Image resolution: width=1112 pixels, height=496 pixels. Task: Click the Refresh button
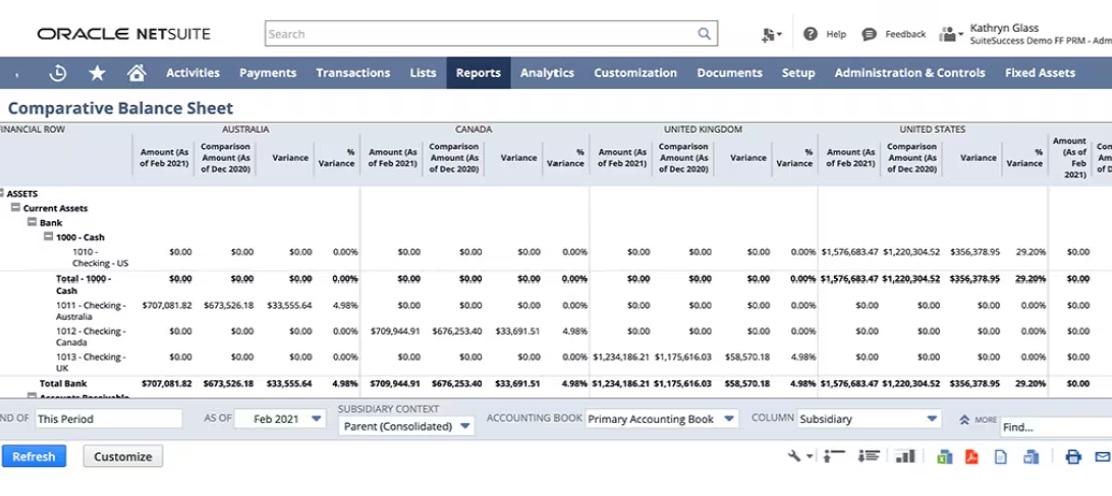34,457
